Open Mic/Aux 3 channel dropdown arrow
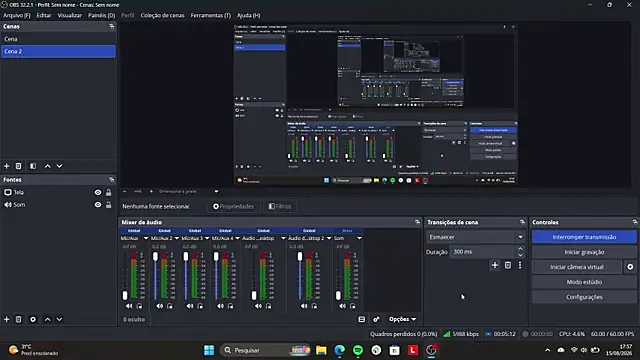Image resolution: width=640 pixels, height=360 pixels. point(207,238)
